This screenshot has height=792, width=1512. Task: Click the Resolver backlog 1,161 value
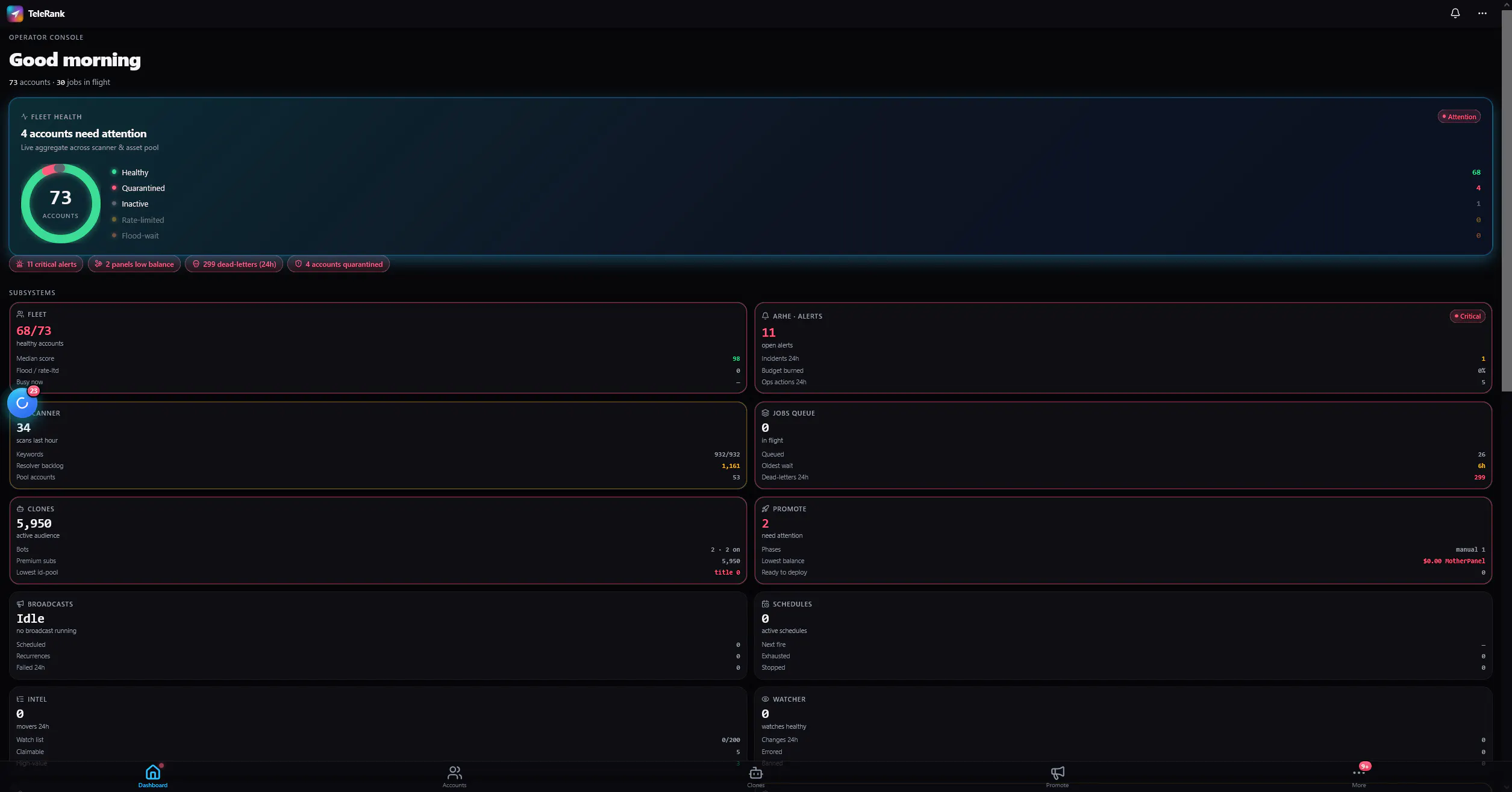coord(731,466)
